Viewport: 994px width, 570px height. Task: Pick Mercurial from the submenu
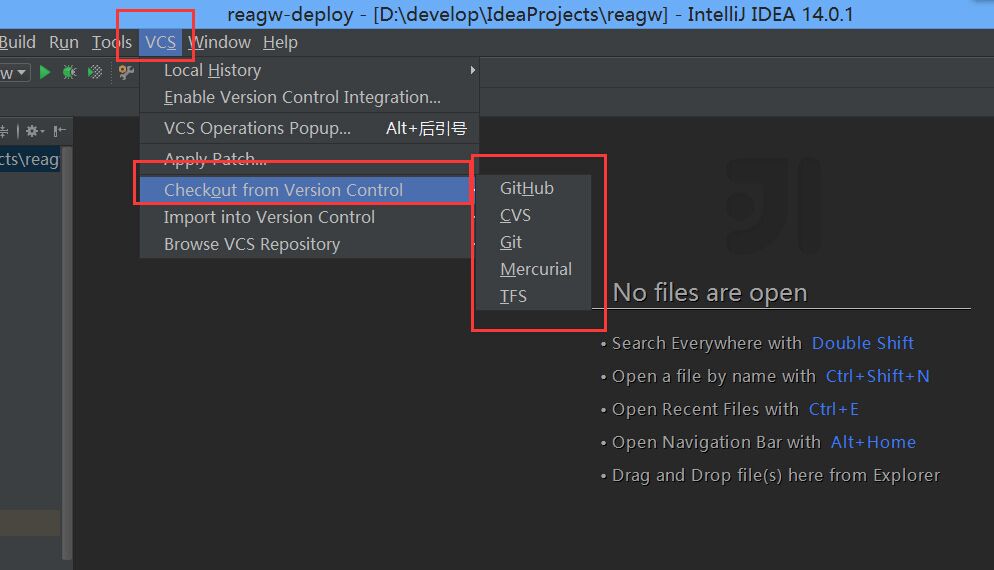coord(536,269)
